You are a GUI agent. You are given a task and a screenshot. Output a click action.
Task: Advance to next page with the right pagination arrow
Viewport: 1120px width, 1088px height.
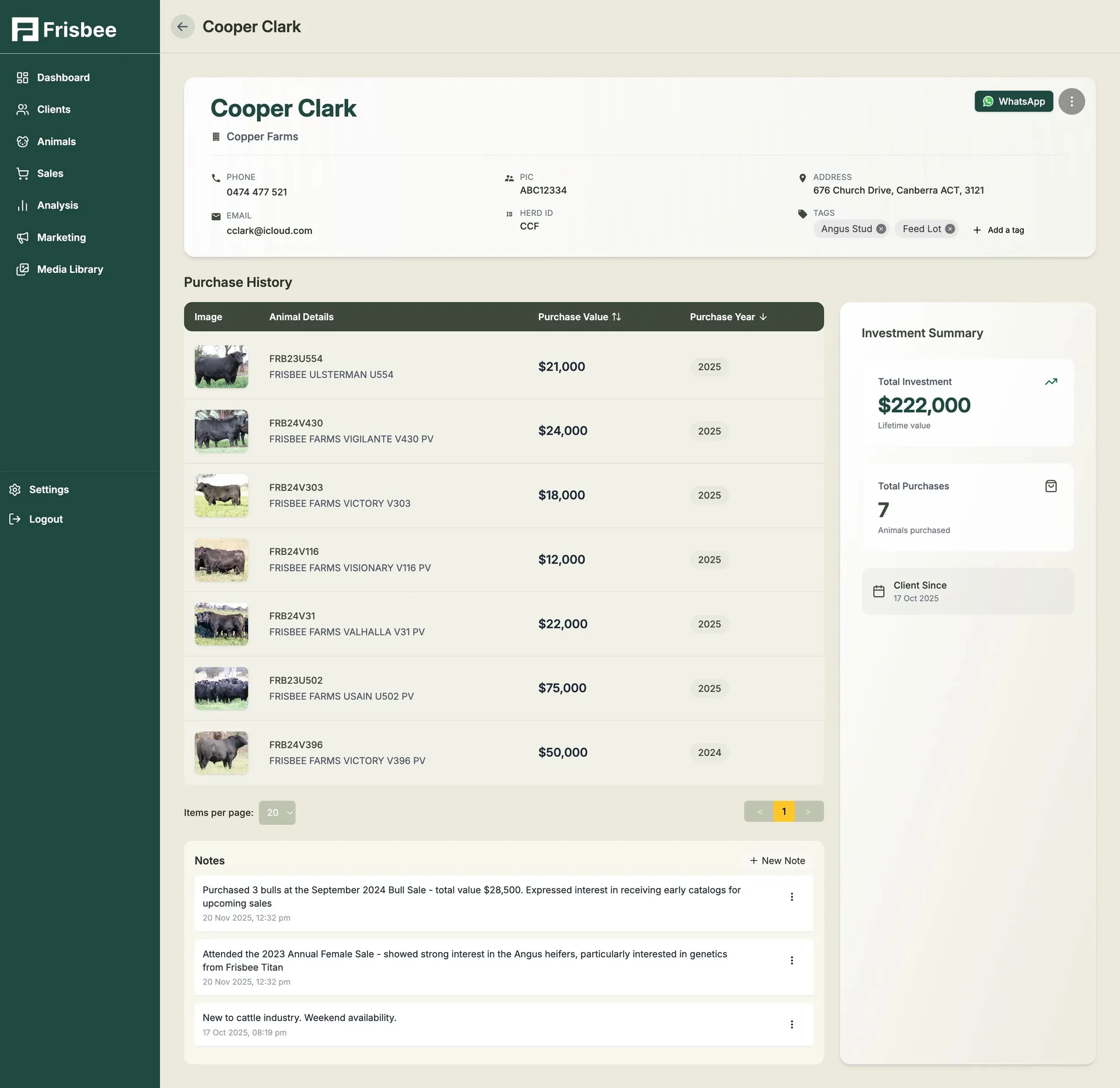808,811
